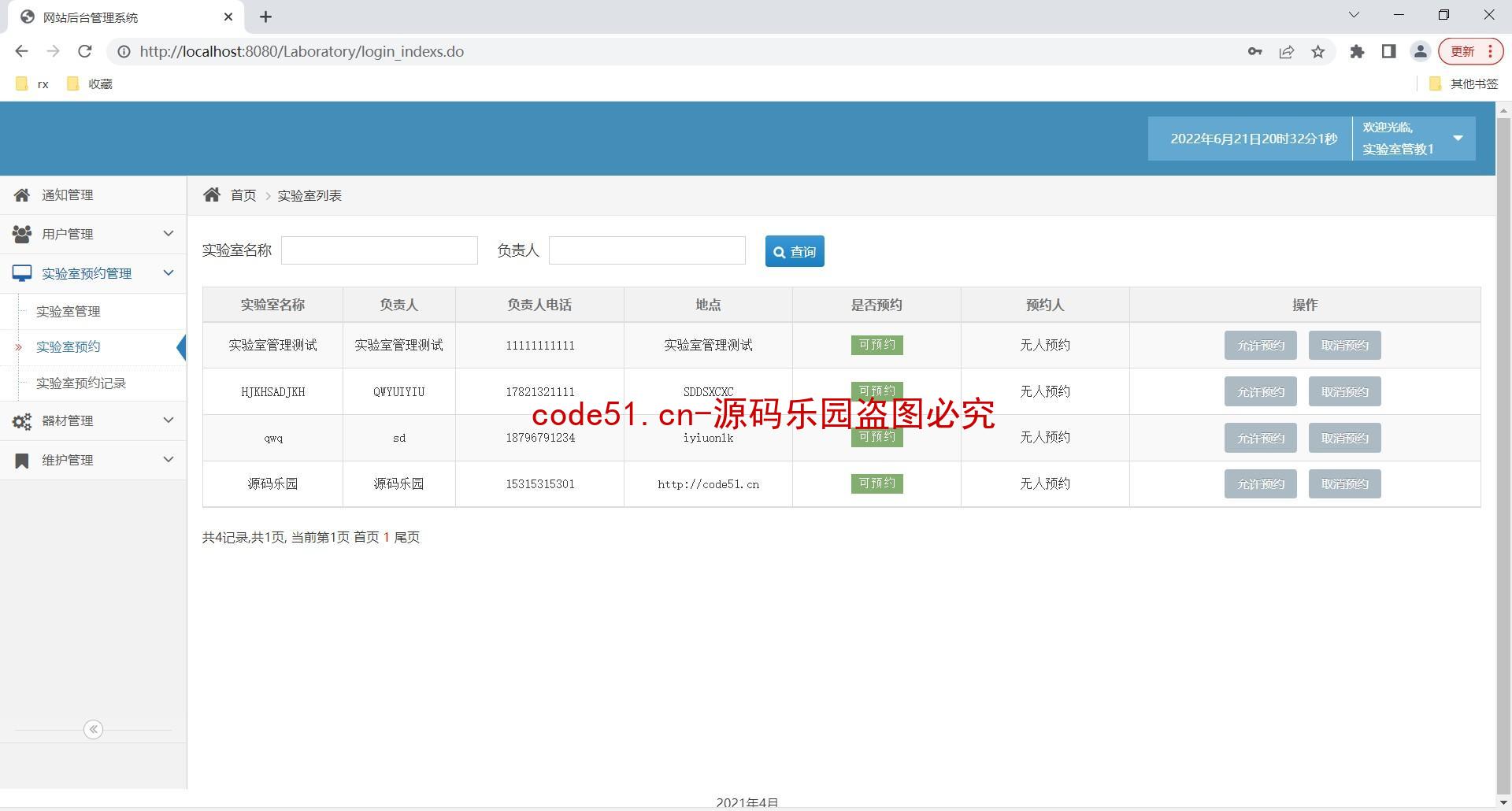Click the 查询 search button
1512x811 pixels.
pos(795,251)
